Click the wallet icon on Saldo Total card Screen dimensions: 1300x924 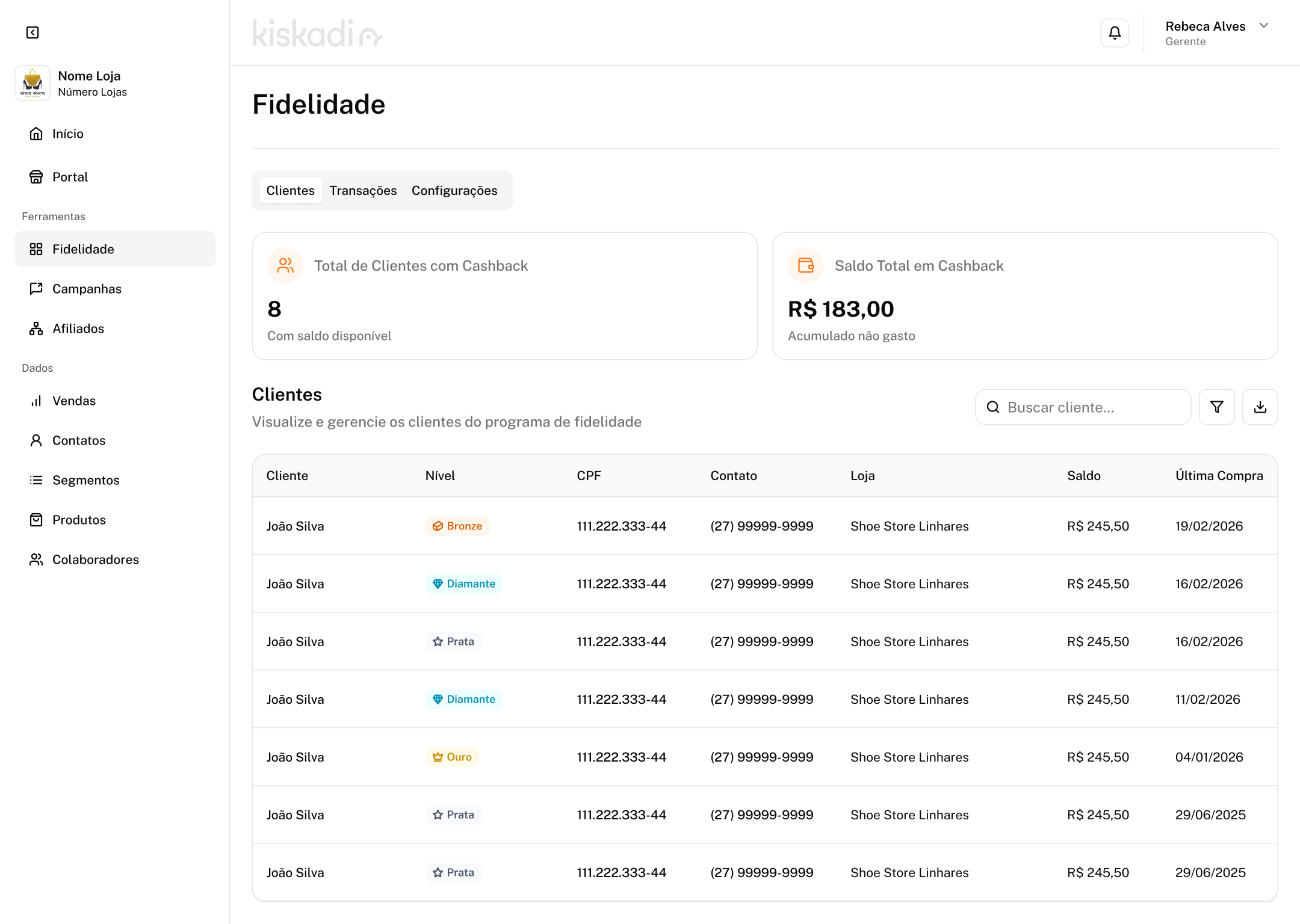(x=806, y=265)
